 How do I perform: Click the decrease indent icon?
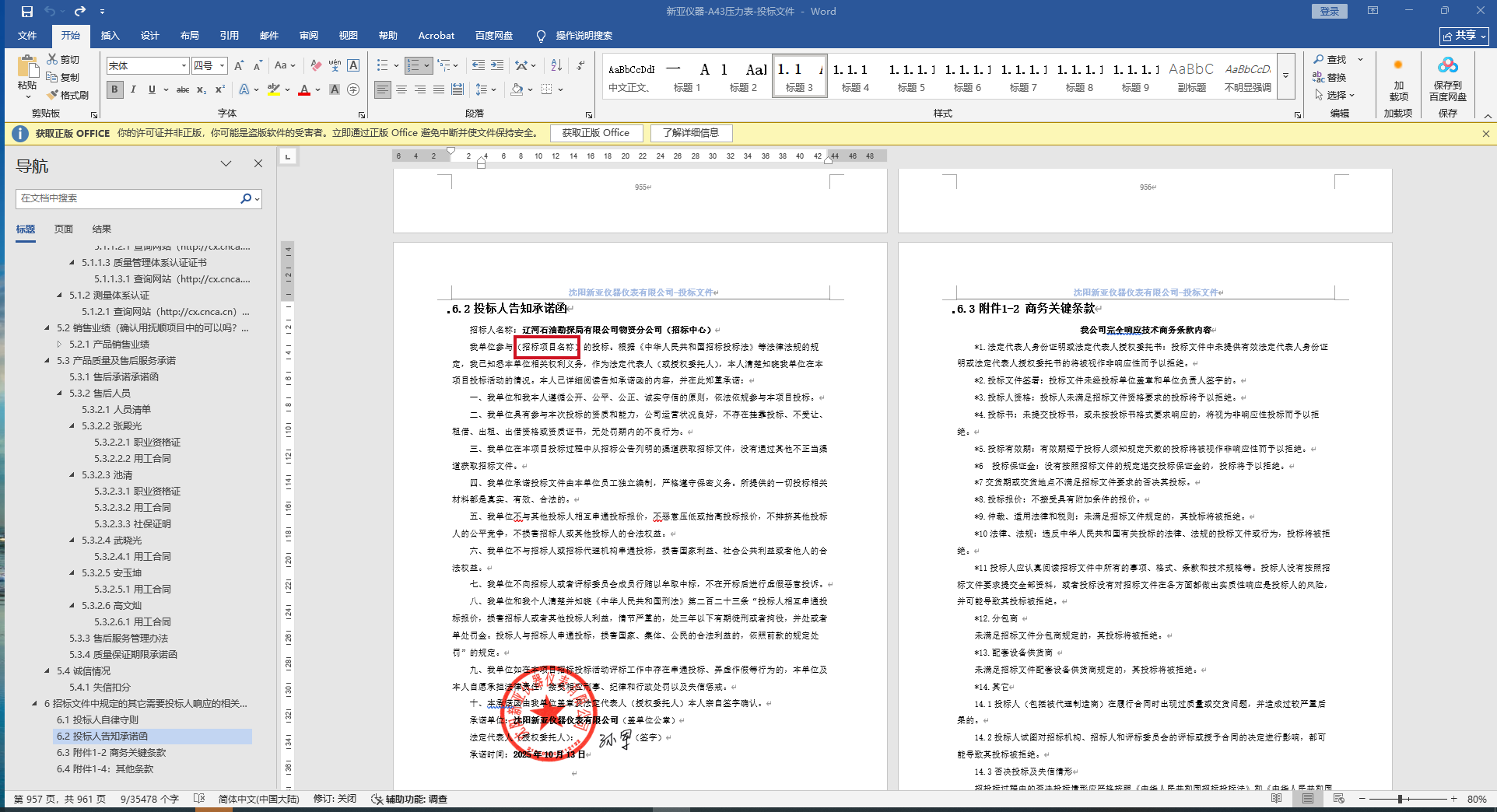point(479,65)
